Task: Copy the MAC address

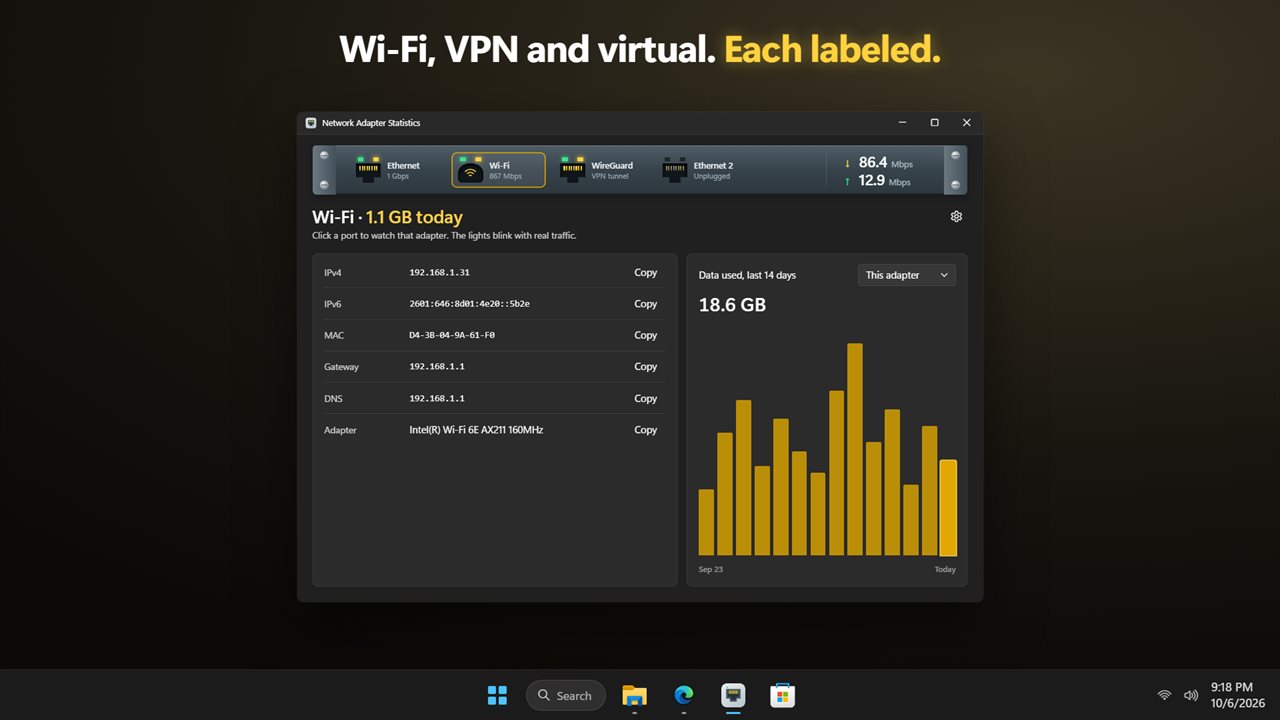Action: [646, 335]
